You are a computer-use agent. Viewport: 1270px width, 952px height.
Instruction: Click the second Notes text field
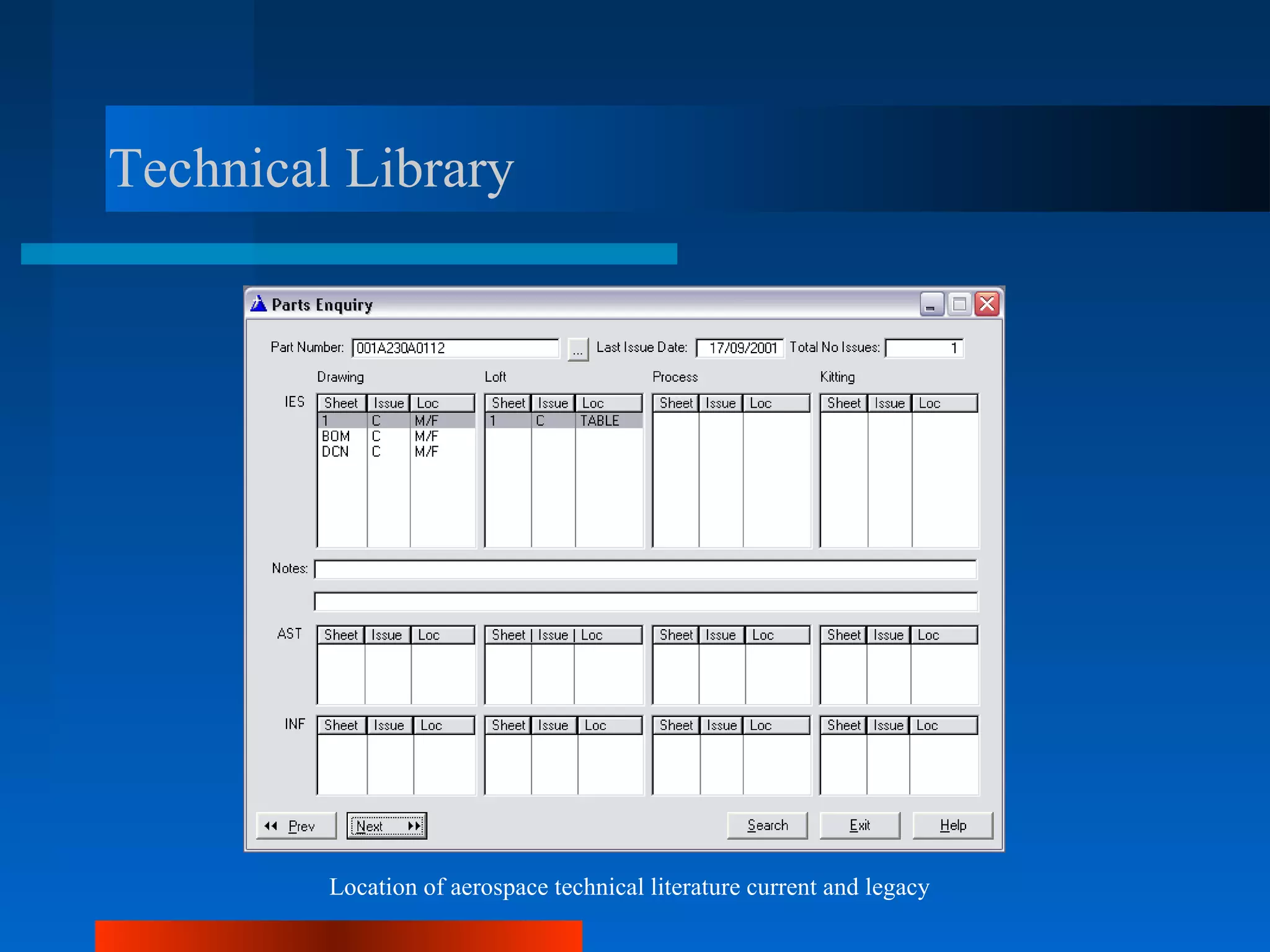coord(646,601)
